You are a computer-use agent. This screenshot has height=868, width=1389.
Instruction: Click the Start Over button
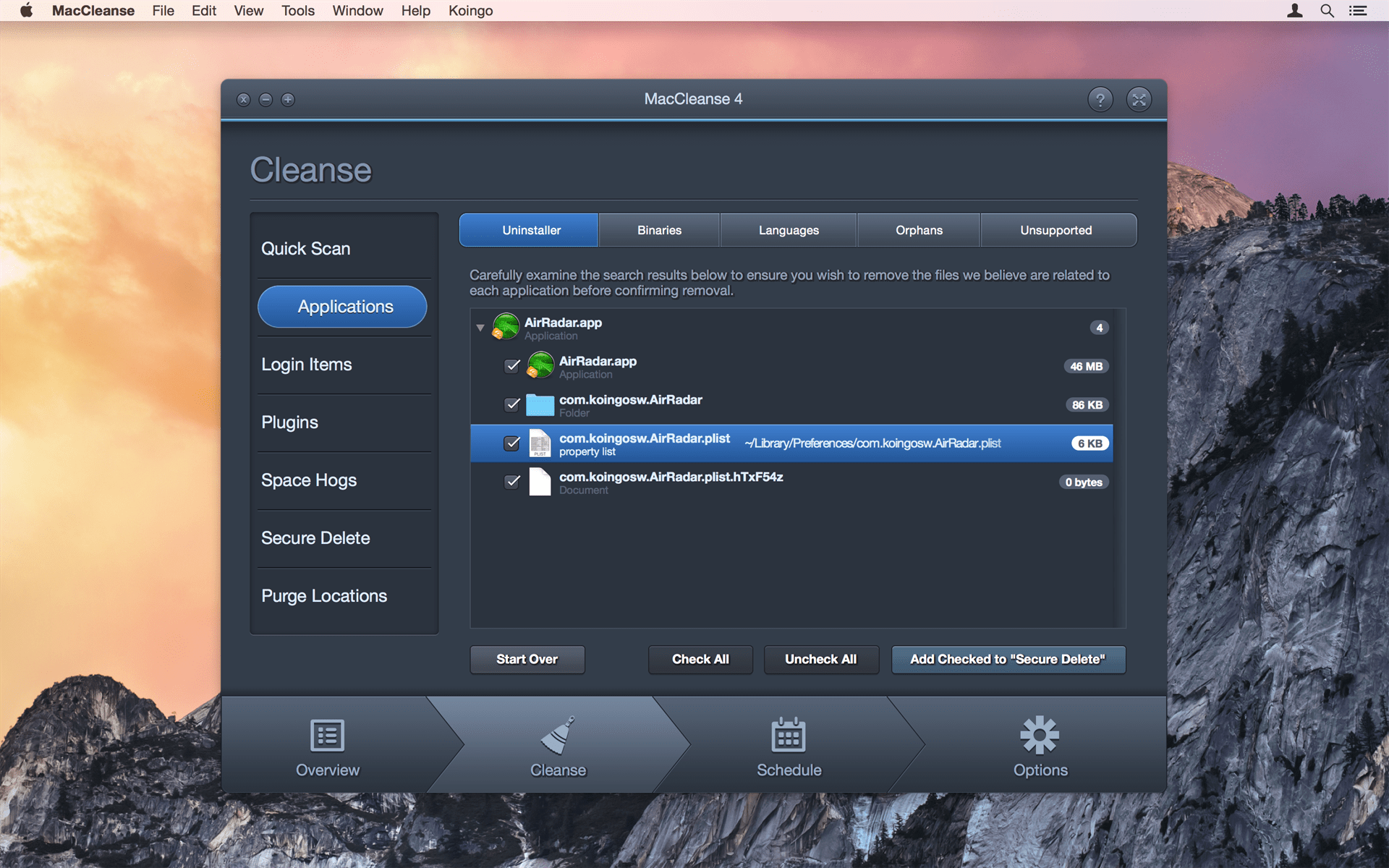click(527, 659)
